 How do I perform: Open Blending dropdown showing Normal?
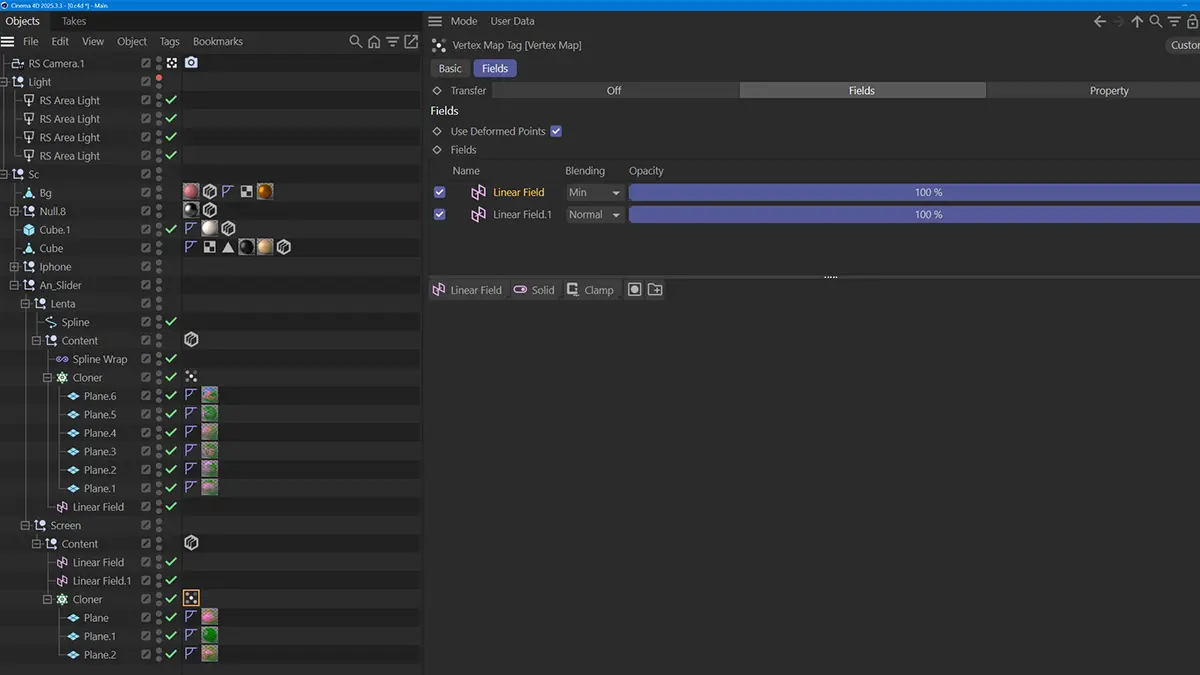595,214
